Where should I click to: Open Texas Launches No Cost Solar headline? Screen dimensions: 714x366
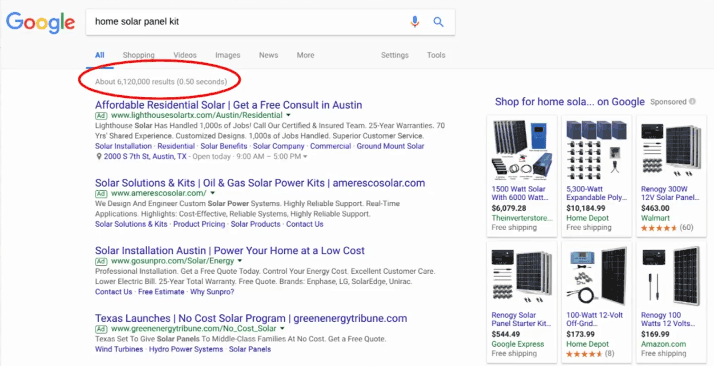coord(251,318)
